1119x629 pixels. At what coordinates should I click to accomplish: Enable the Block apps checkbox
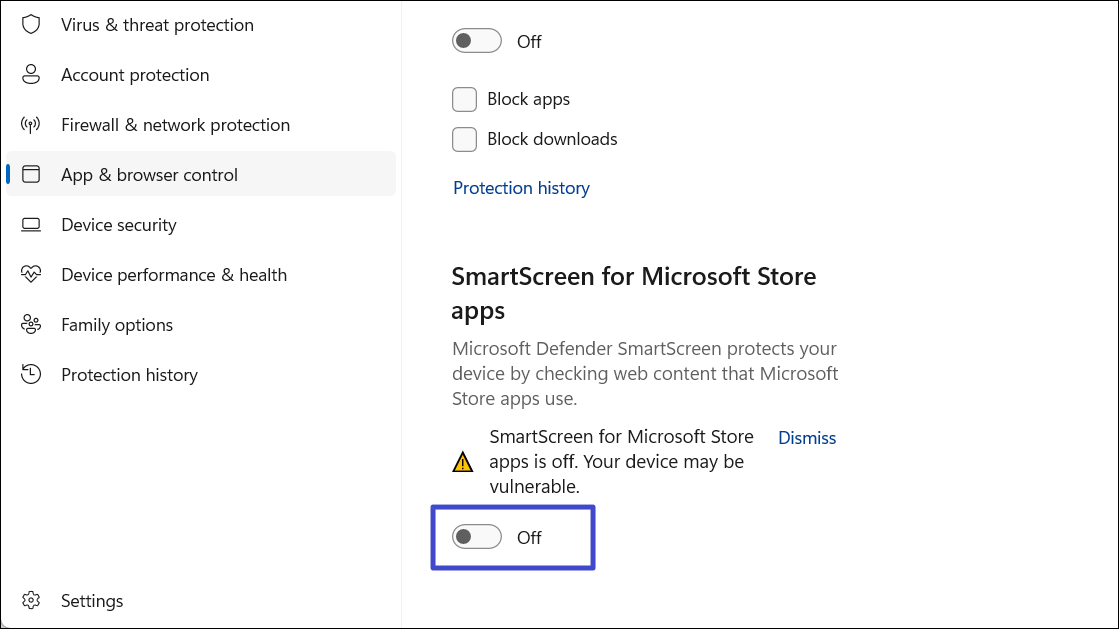click(x=464, y=99)
